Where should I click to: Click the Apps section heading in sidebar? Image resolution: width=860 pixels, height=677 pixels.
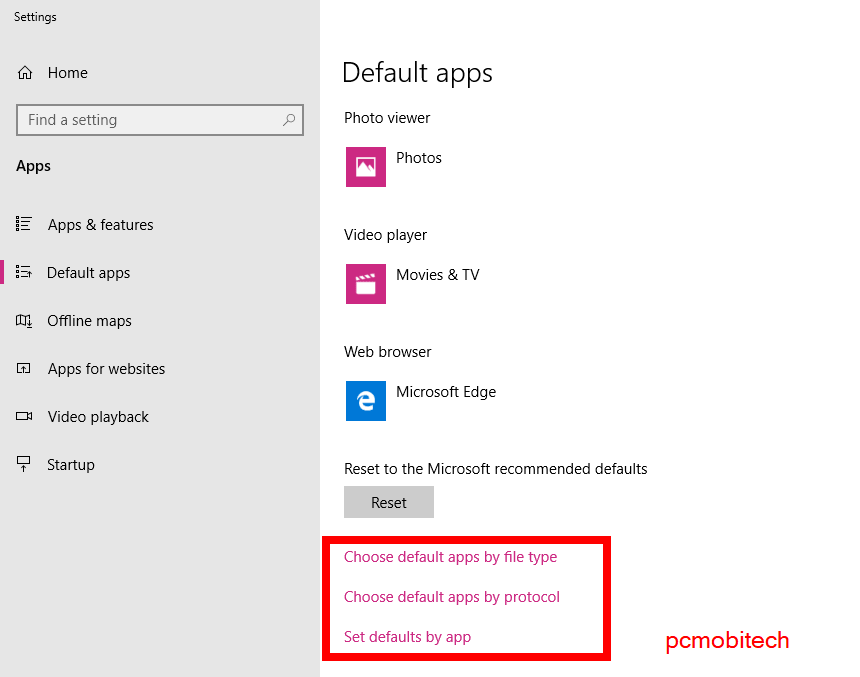pos(33,166)
